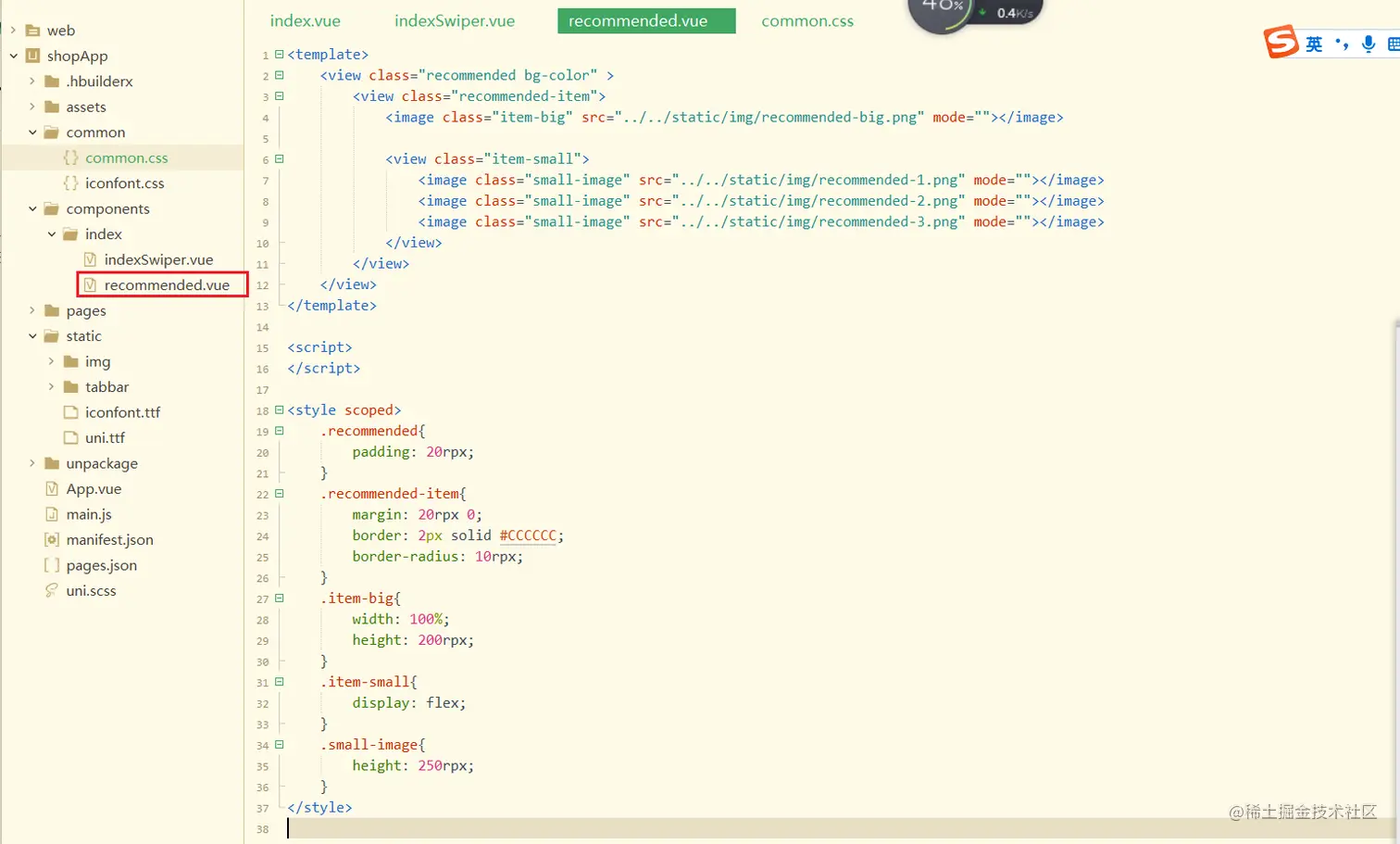
Task: Click the iconfont.ttf file icon
Action: click(x=70, y=412)
